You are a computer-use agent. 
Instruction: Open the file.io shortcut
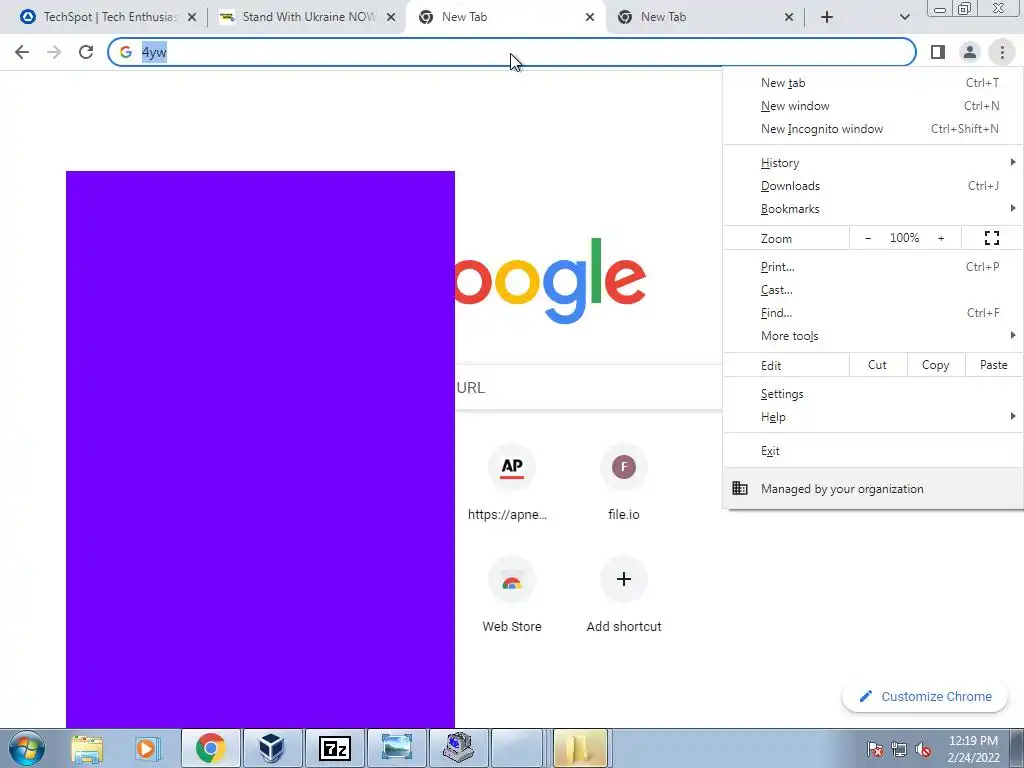[624, 481]
